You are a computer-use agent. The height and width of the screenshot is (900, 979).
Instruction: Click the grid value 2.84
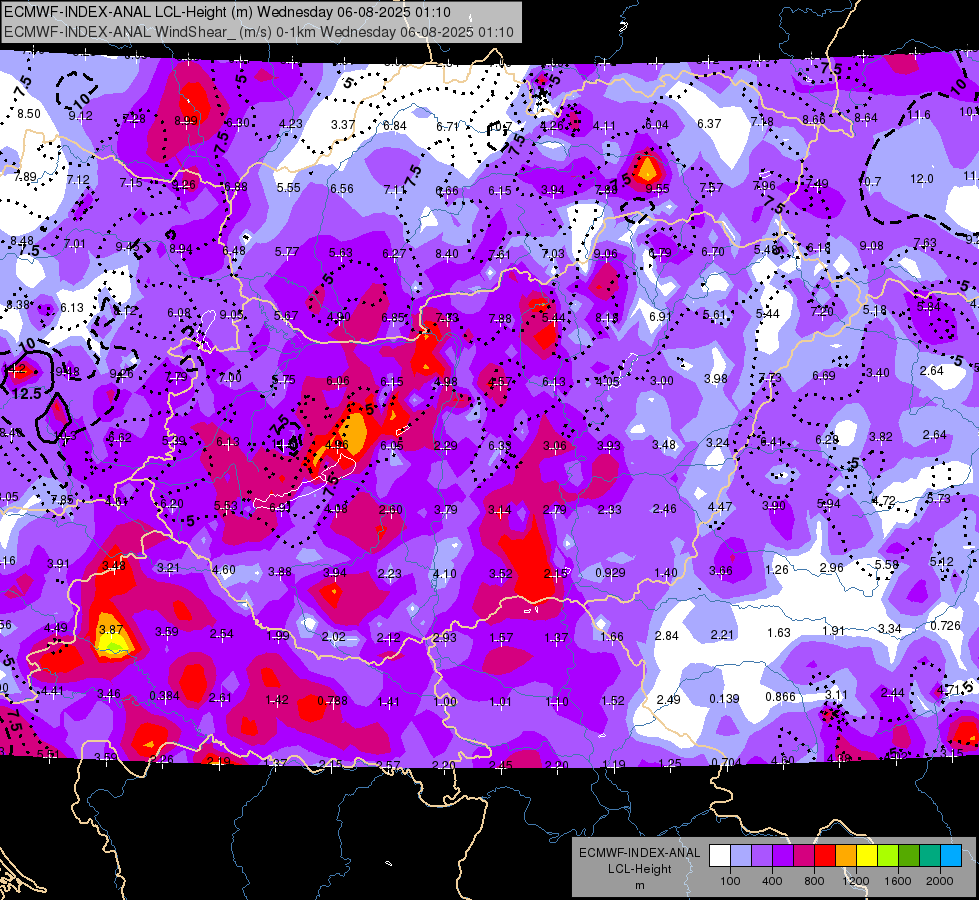click(x=667, y=635)
